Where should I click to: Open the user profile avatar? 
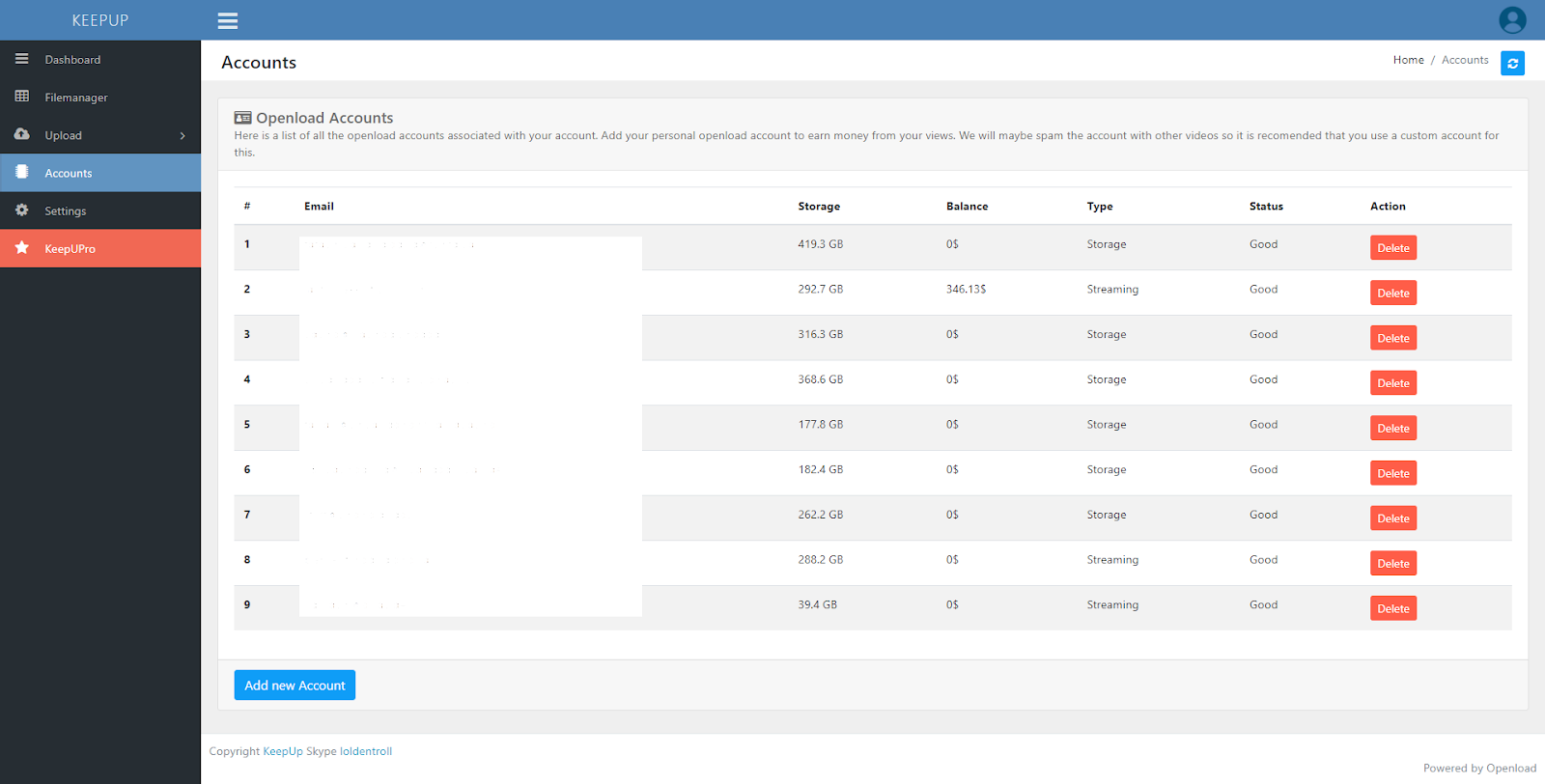pos(1512,19)
